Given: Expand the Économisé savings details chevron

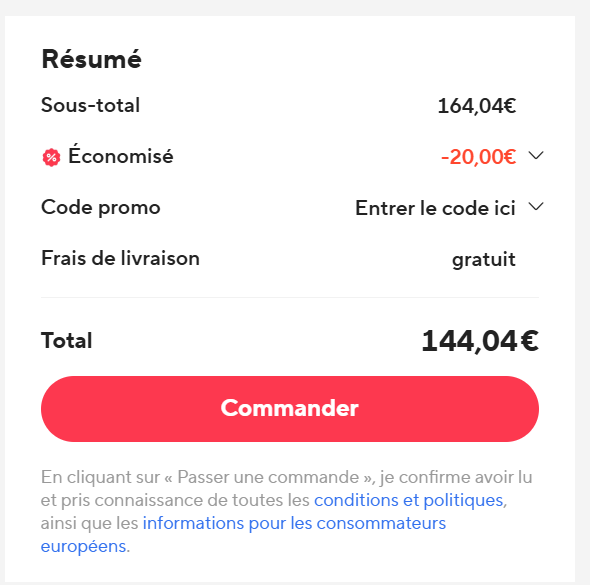Looking at the screenshot, I should 535,155.
